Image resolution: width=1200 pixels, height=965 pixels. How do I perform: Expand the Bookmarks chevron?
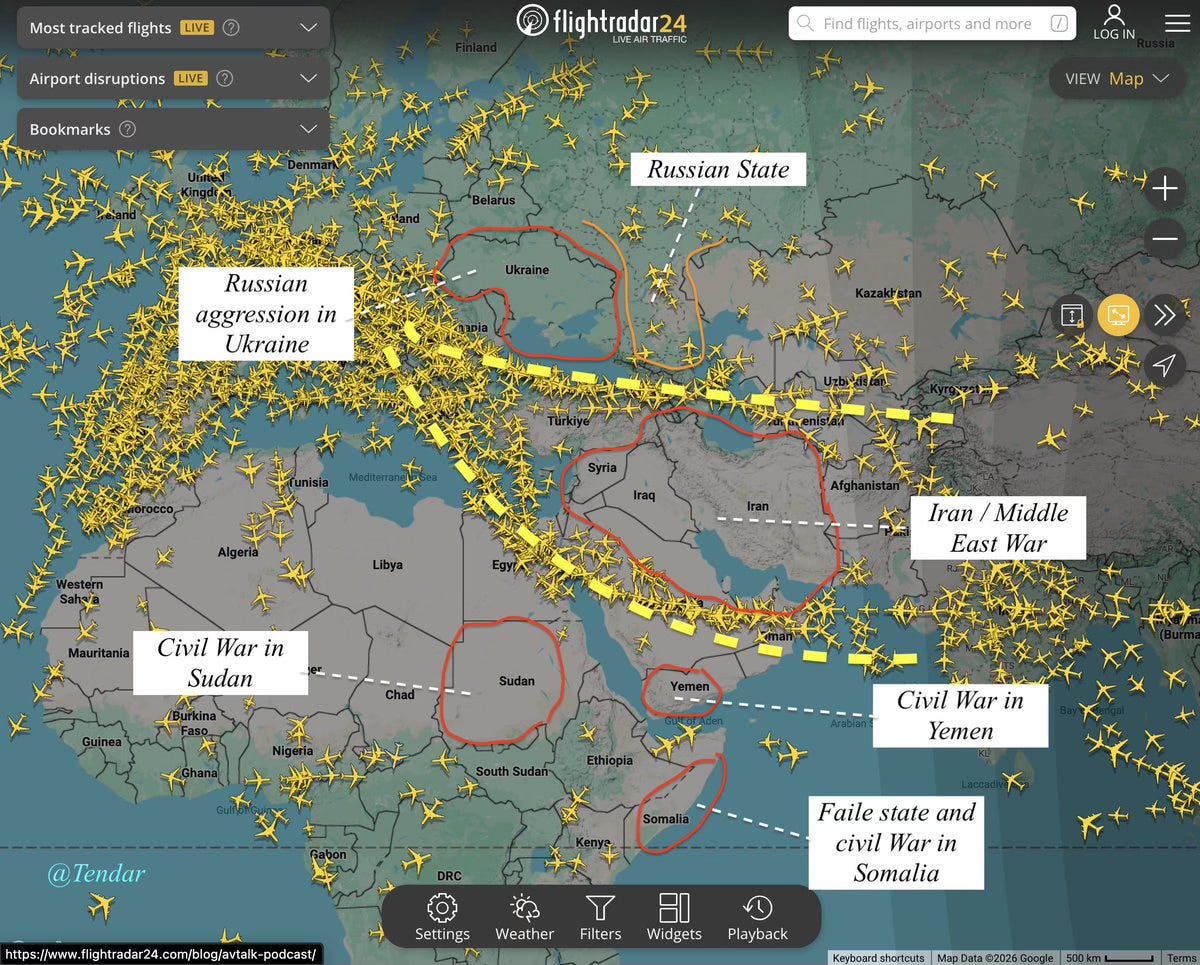[x=308, y=129]
